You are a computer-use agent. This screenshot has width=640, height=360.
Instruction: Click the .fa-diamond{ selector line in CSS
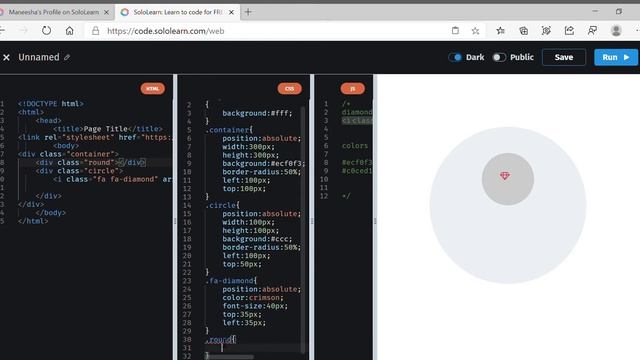pyautogui.click(x=231, y=281)
